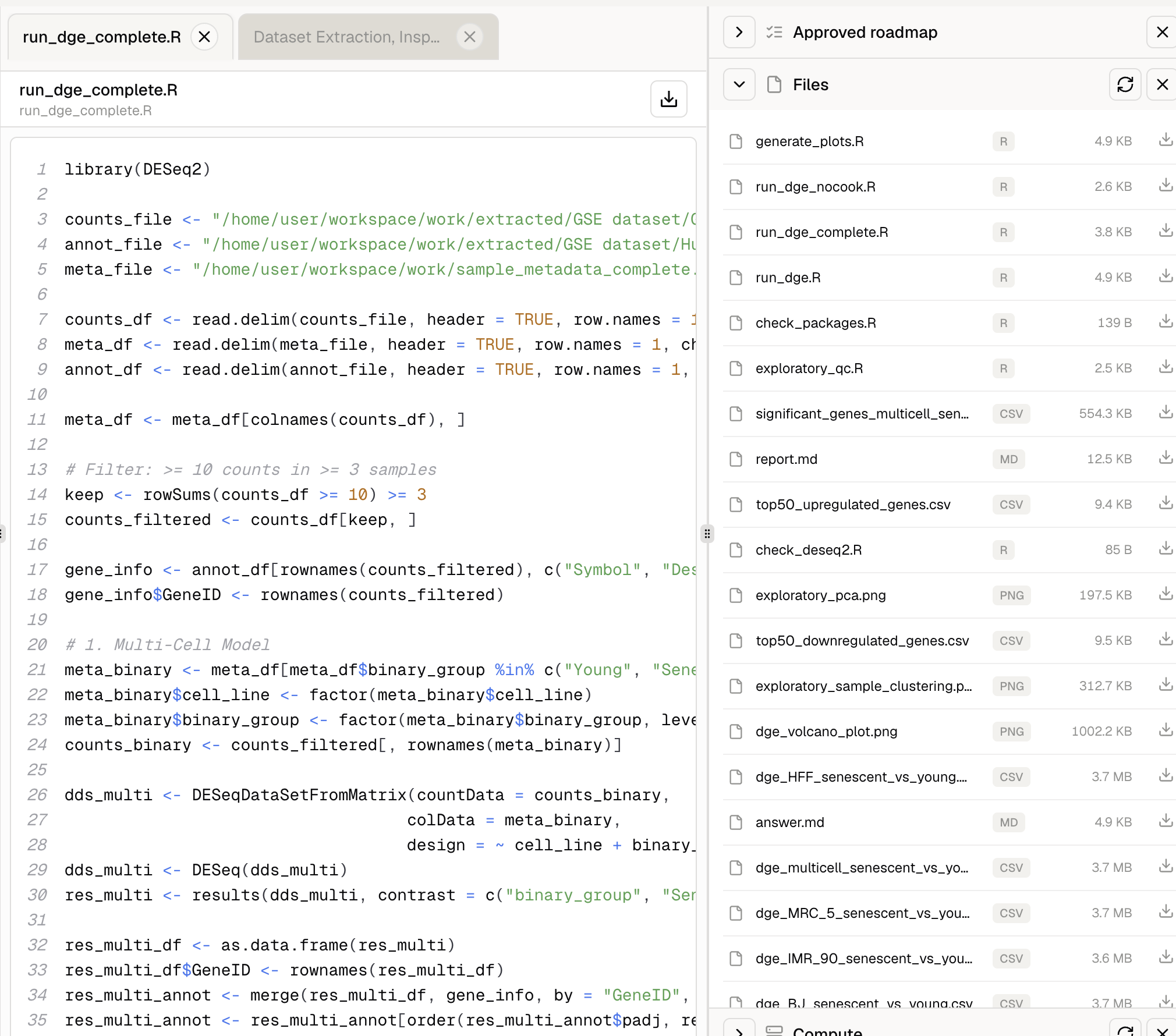This screenshot has width=1176, height=1036.
Task: Open exploratory_sample_clustering.p... file
Action: tap(864, 686)
